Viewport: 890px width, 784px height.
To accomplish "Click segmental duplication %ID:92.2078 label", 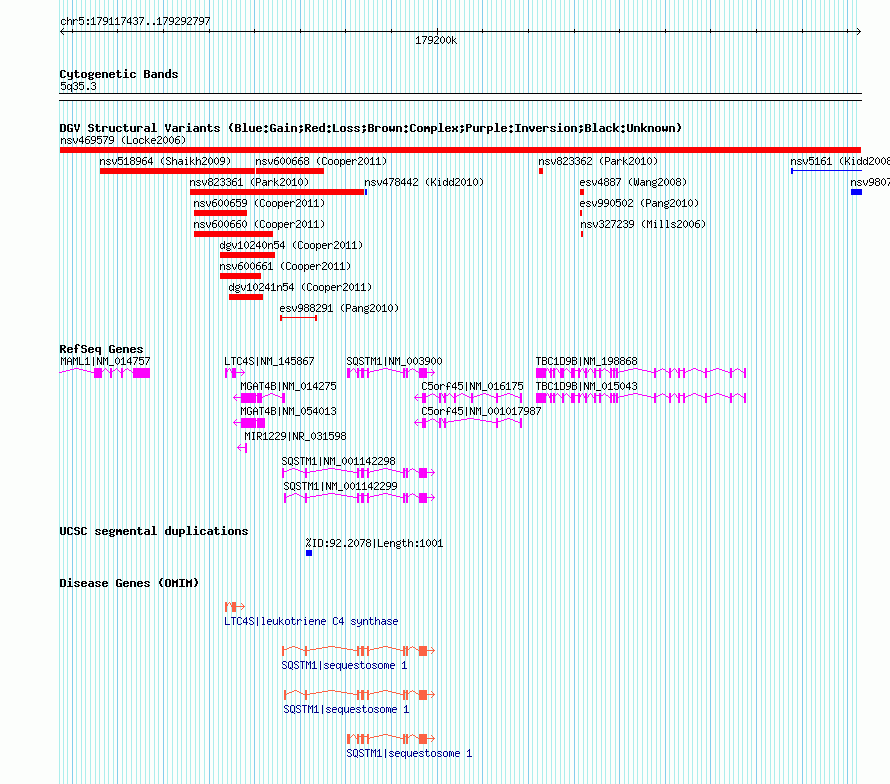I will [x=374, y=543].
